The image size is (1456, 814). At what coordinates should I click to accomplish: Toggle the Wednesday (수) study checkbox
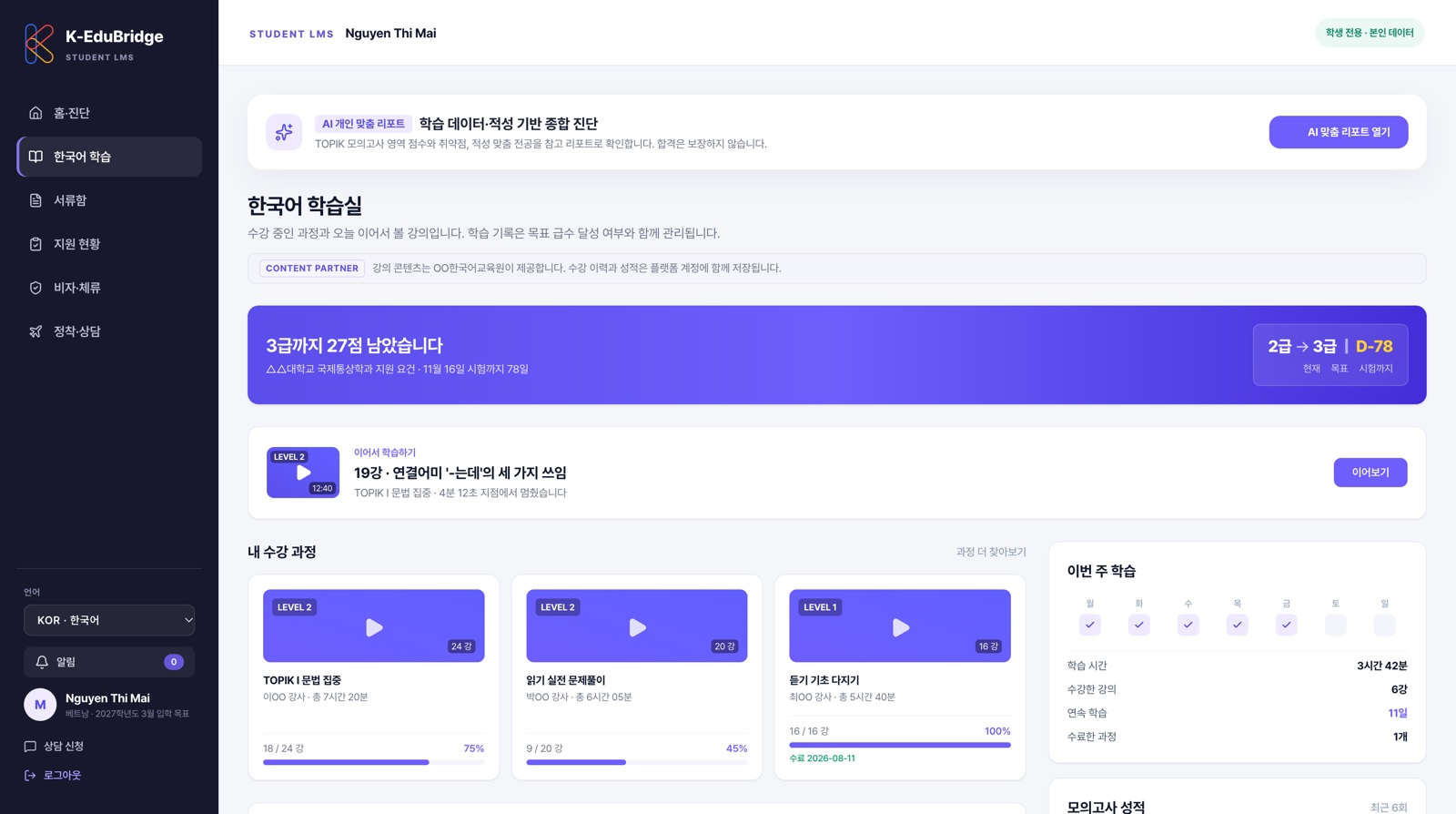(1188, 625)
